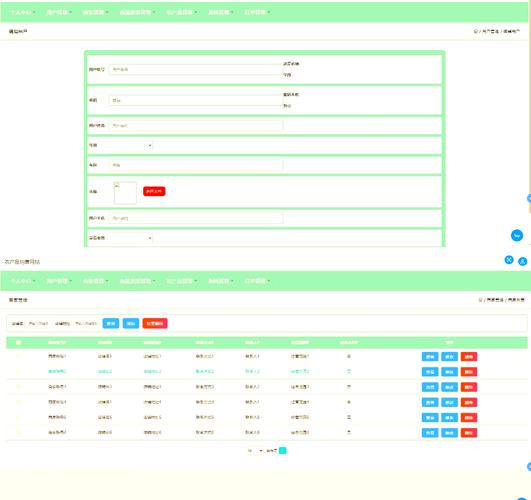Image resolution: width=531 pixels, height=500 pixels.
Task: Expand the 用户管理 menu in the upper navbar
Action: click(59, 13)
